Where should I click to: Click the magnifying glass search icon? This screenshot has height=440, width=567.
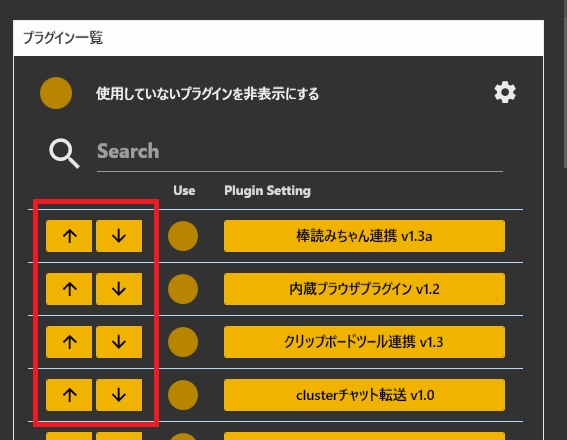pos(64,153)
